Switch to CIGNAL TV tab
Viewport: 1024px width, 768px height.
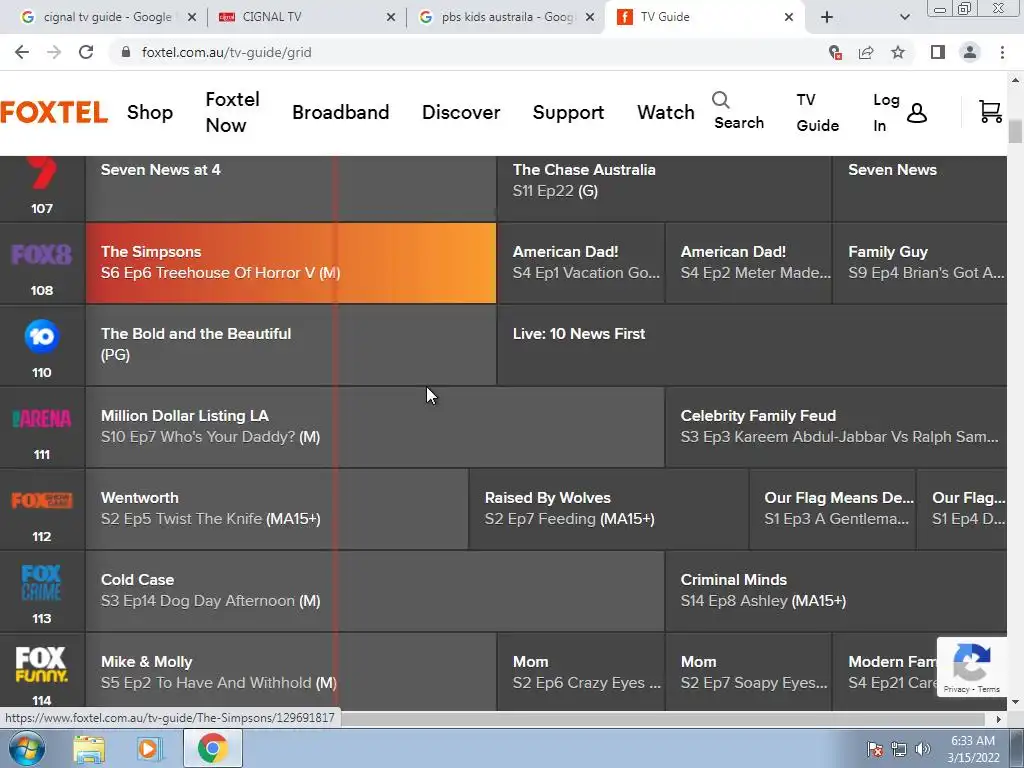tap(306, 17)
